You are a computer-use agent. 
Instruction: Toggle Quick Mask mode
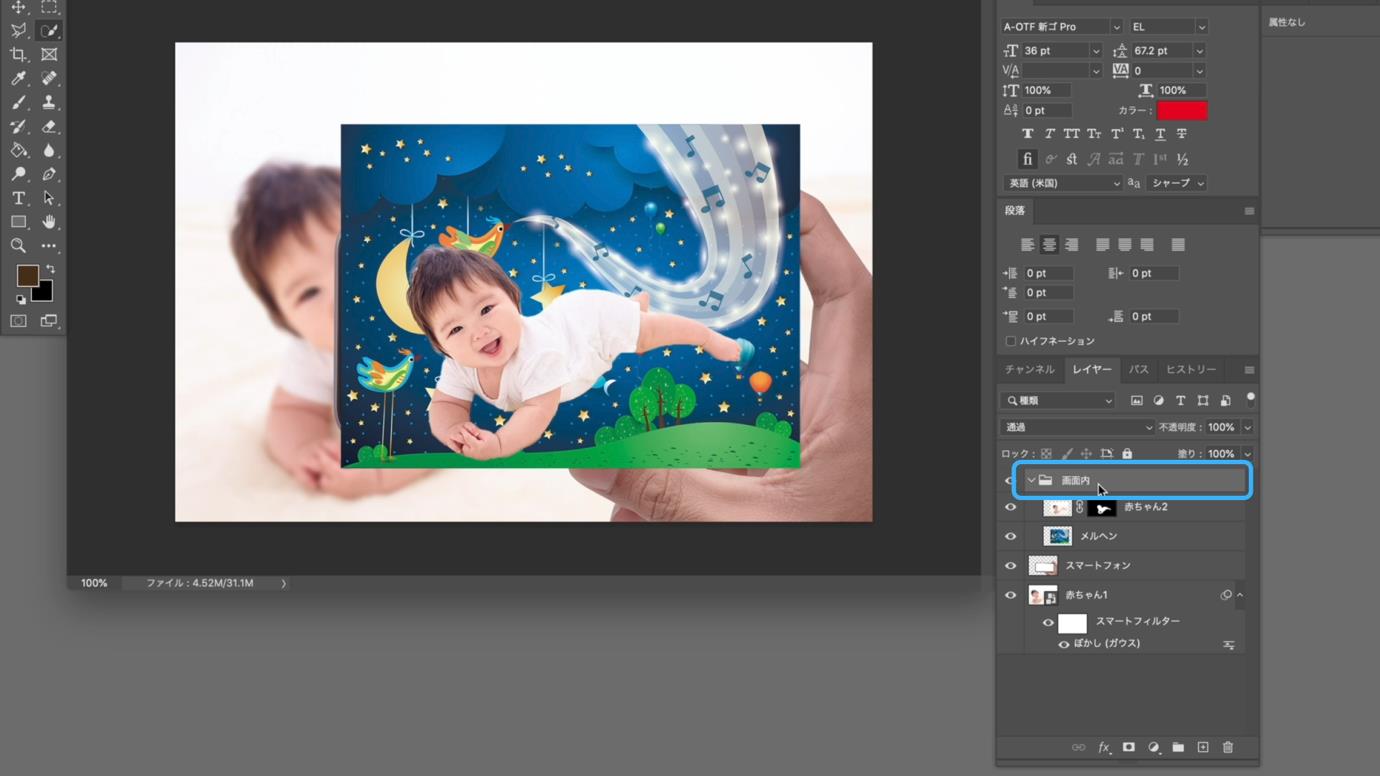(18, 321)
